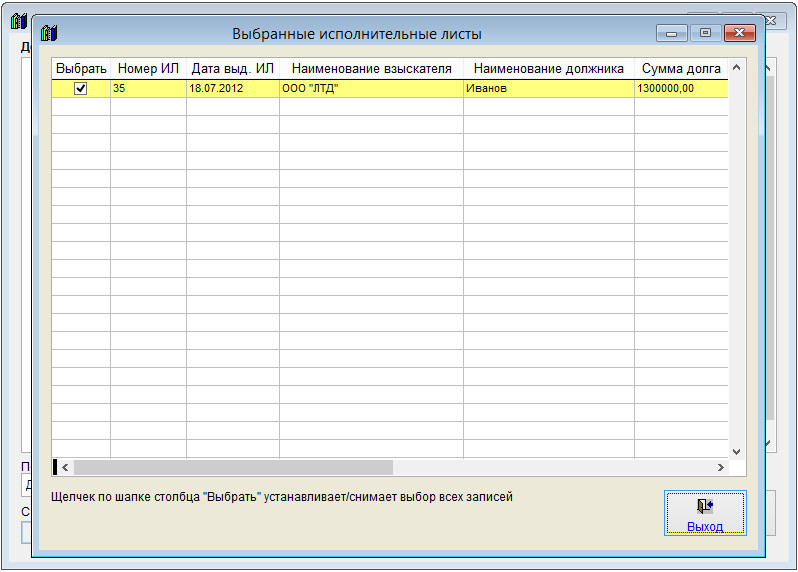Click the horizontal scrollbar thumb
Viewport: 798px width, 572px height.
(234, 467)
